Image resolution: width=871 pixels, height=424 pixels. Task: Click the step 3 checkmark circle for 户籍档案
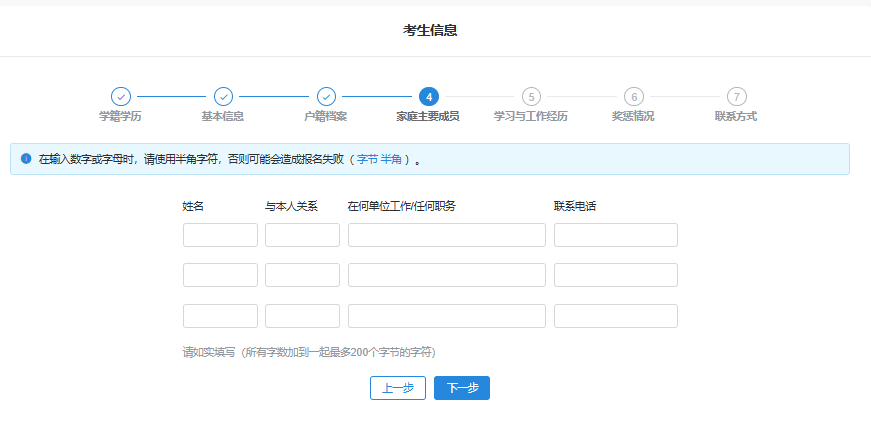pyautogui.click(x=326, y=97)
